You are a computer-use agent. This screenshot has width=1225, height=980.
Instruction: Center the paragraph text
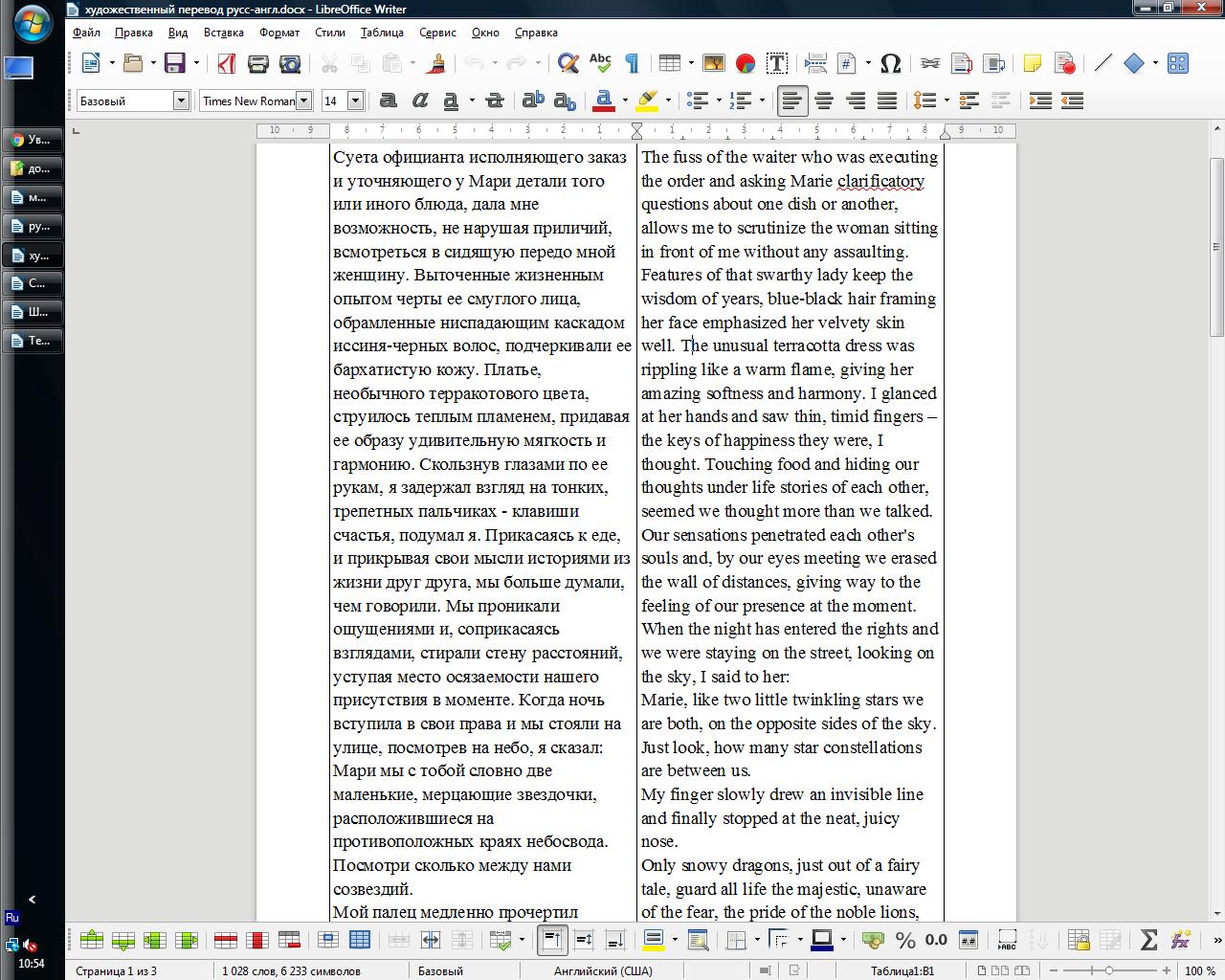823,100
